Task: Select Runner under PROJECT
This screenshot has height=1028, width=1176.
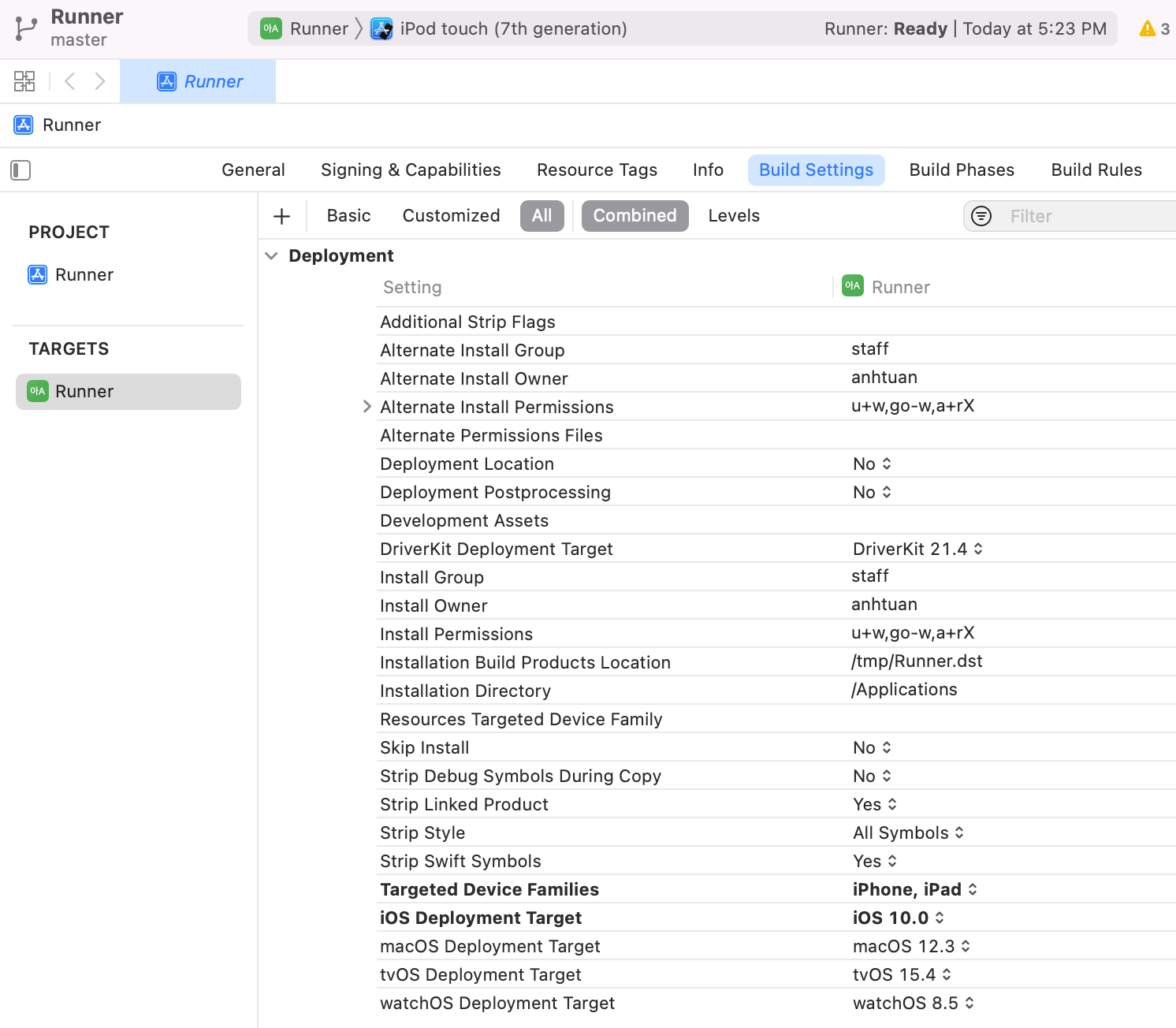Action: click(x=71, y=274)
